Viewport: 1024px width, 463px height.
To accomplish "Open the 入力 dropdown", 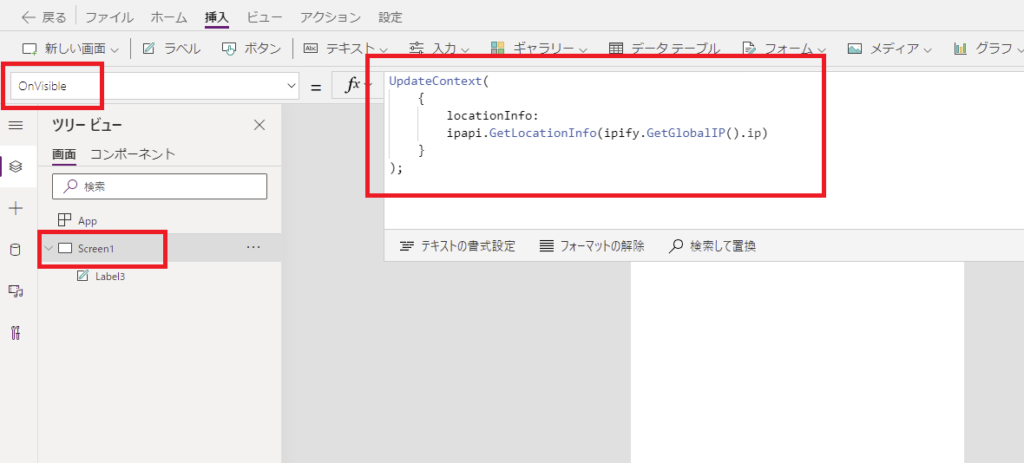I will click(439, 48).
